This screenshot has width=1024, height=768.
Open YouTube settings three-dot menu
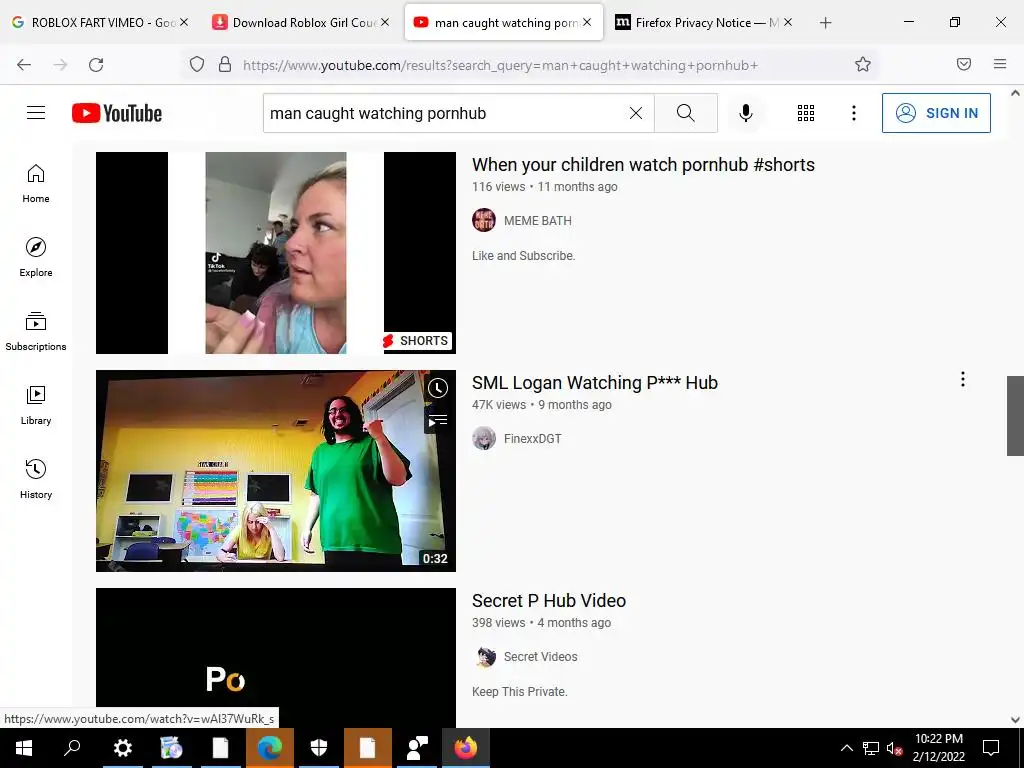pos(854,113)
